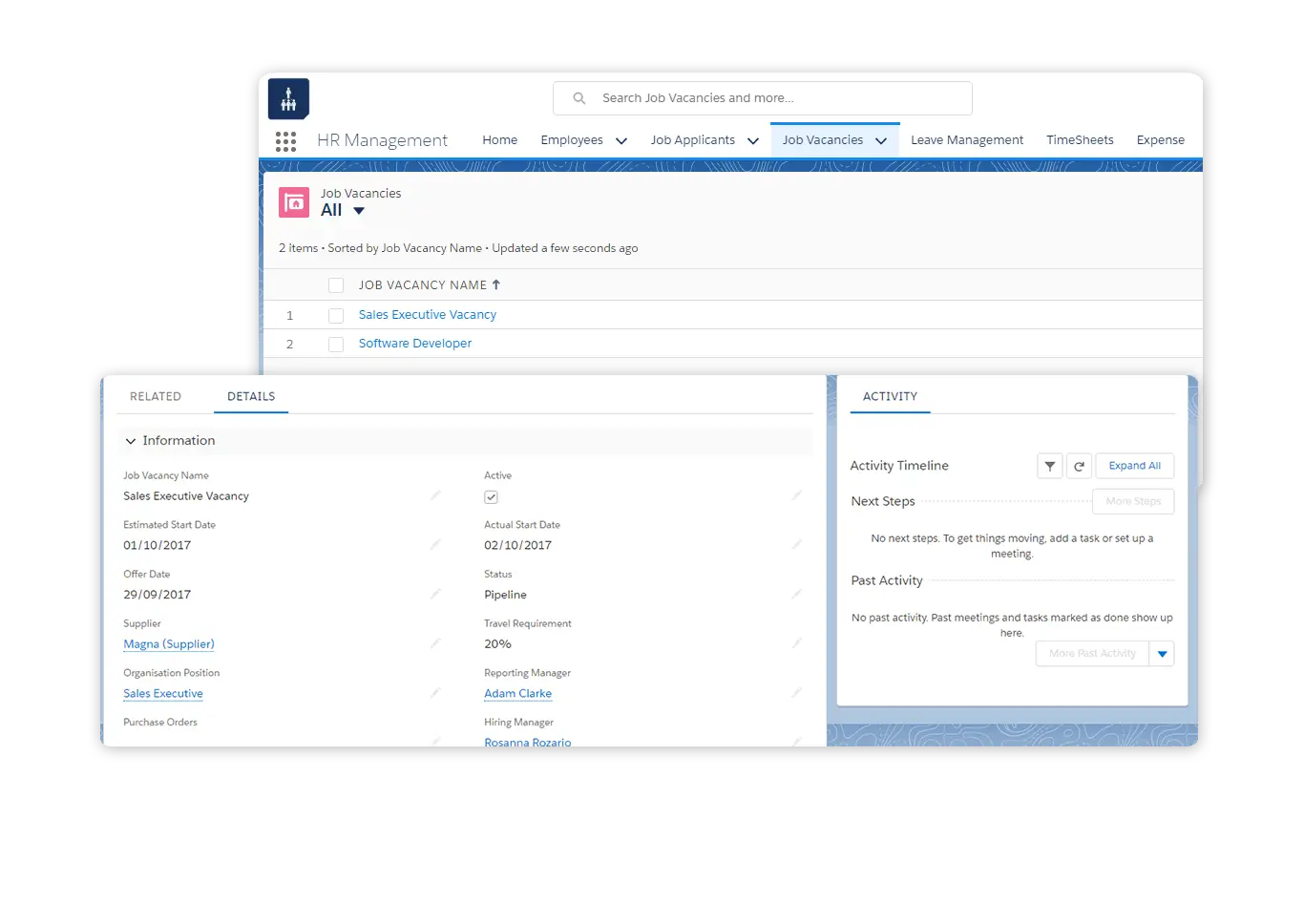Edit Organisation Position pencil icon
The width and height of the screenshot is (1304, 924).
(435, 693)
